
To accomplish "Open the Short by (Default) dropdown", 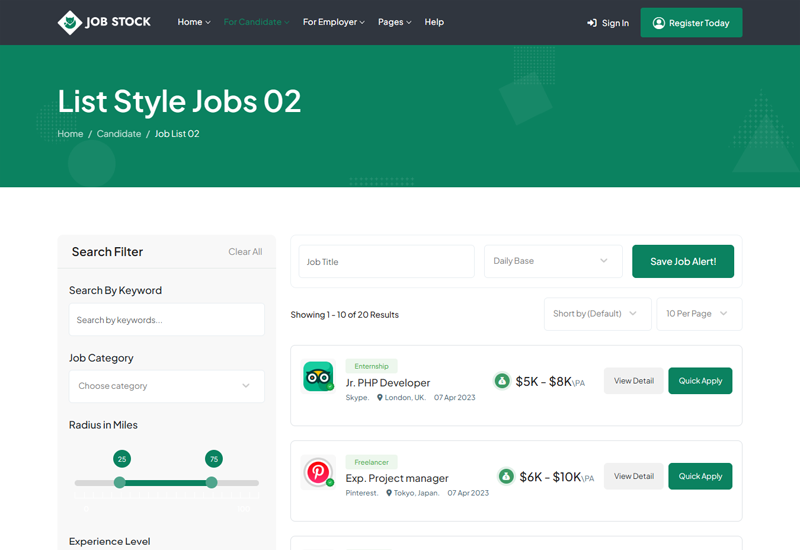I will point(597,314).
